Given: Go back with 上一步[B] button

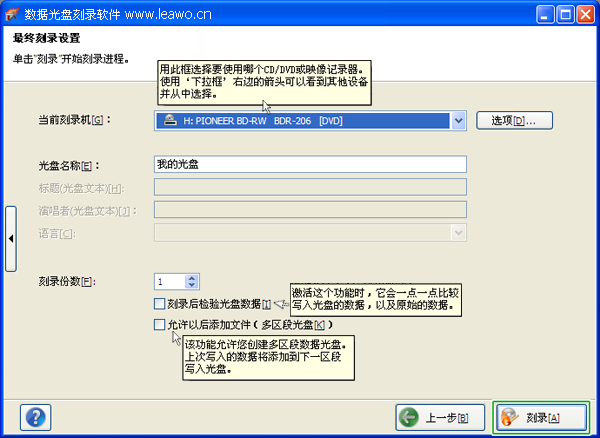Looking at the screenshot, I should coord(440,417).
